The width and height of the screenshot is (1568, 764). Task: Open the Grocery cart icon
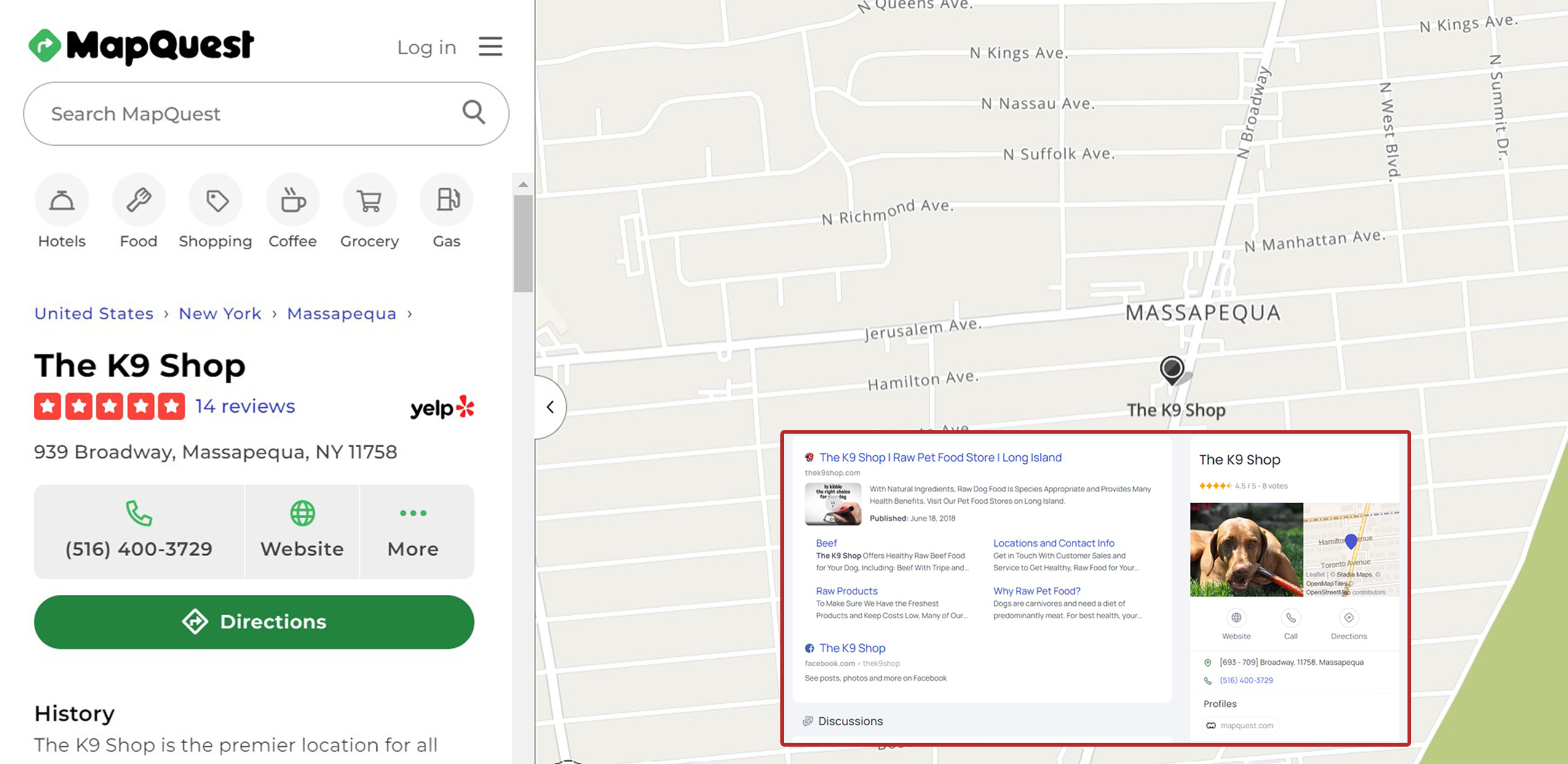pos(370,201)
